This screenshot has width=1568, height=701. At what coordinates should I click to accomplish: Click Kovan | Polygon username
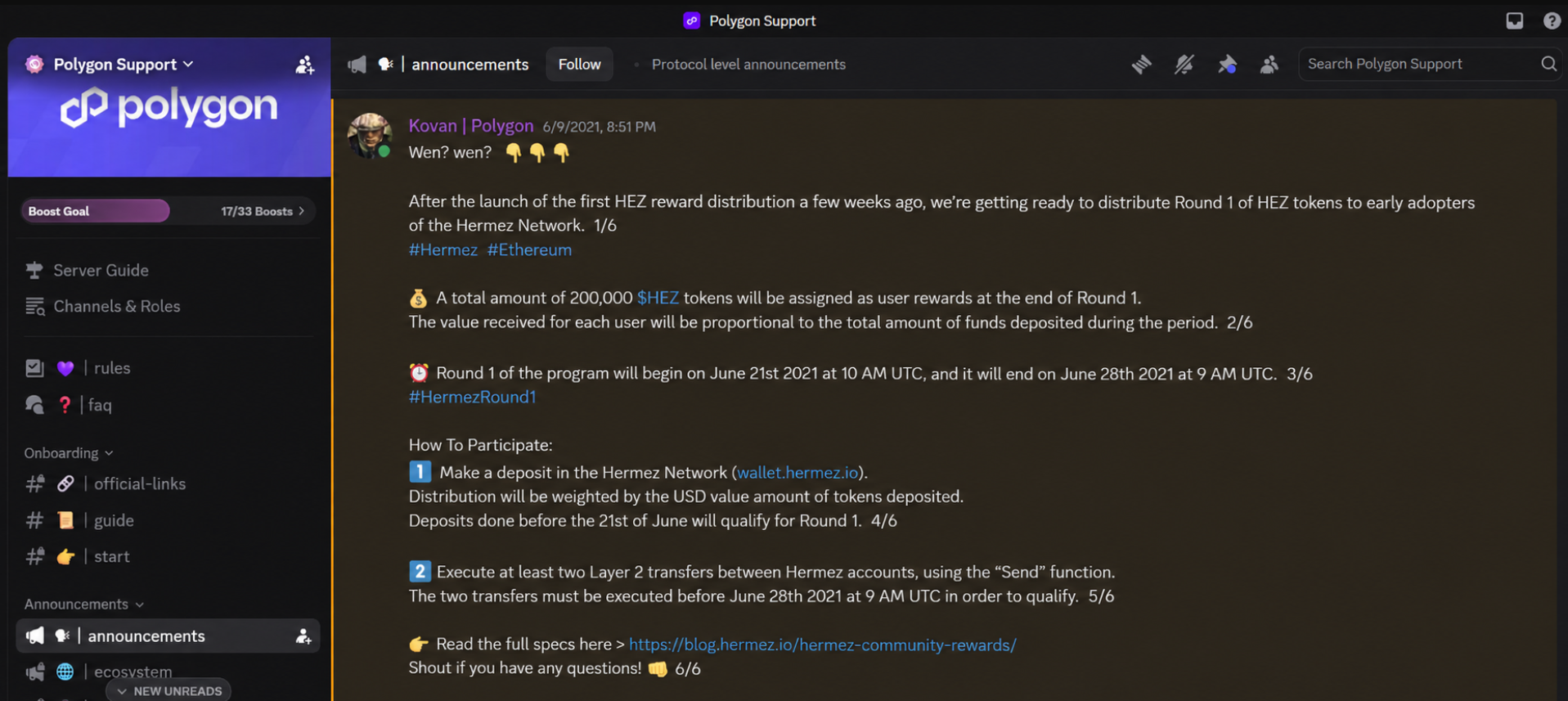click(x=471, y=126)
